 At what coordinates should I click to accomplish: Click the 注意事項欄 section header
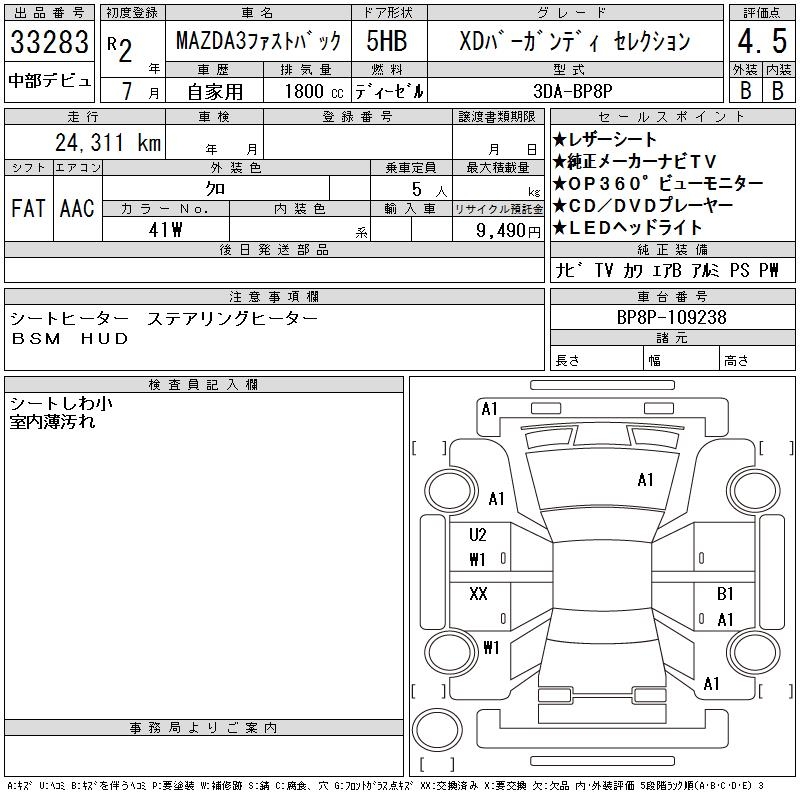[x=274, y=296]
